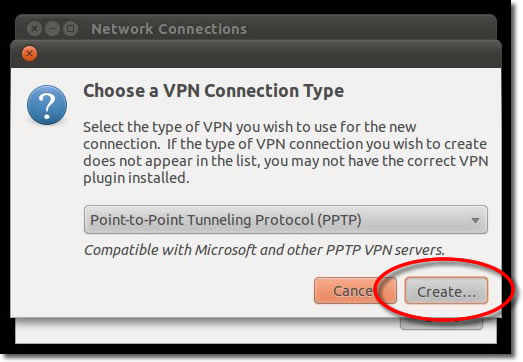Minimize the Network Connections window
This screenshot has width=523, height=362.
pos(52,29)
